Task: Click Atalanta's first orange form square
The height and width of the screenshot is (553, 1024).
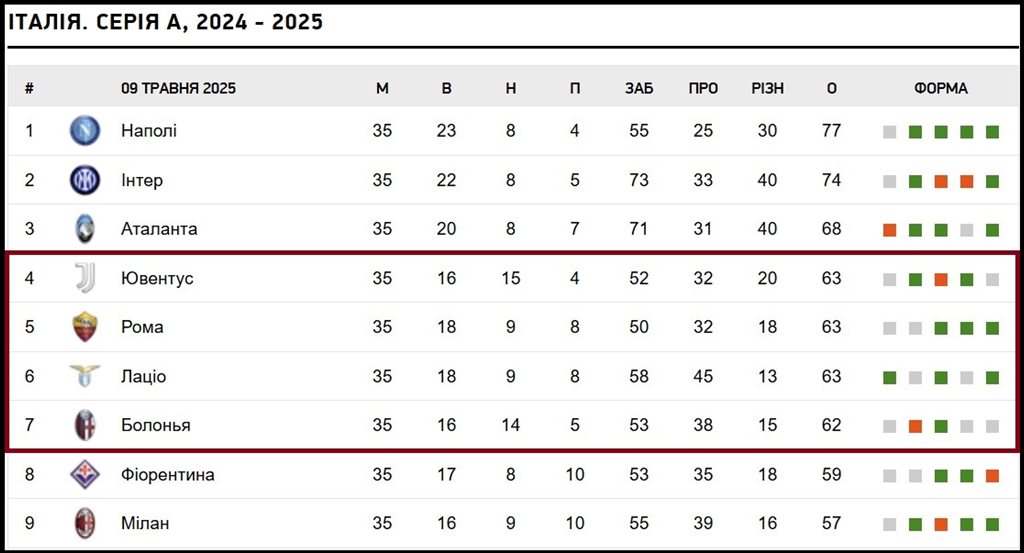Action: [889, 230]
